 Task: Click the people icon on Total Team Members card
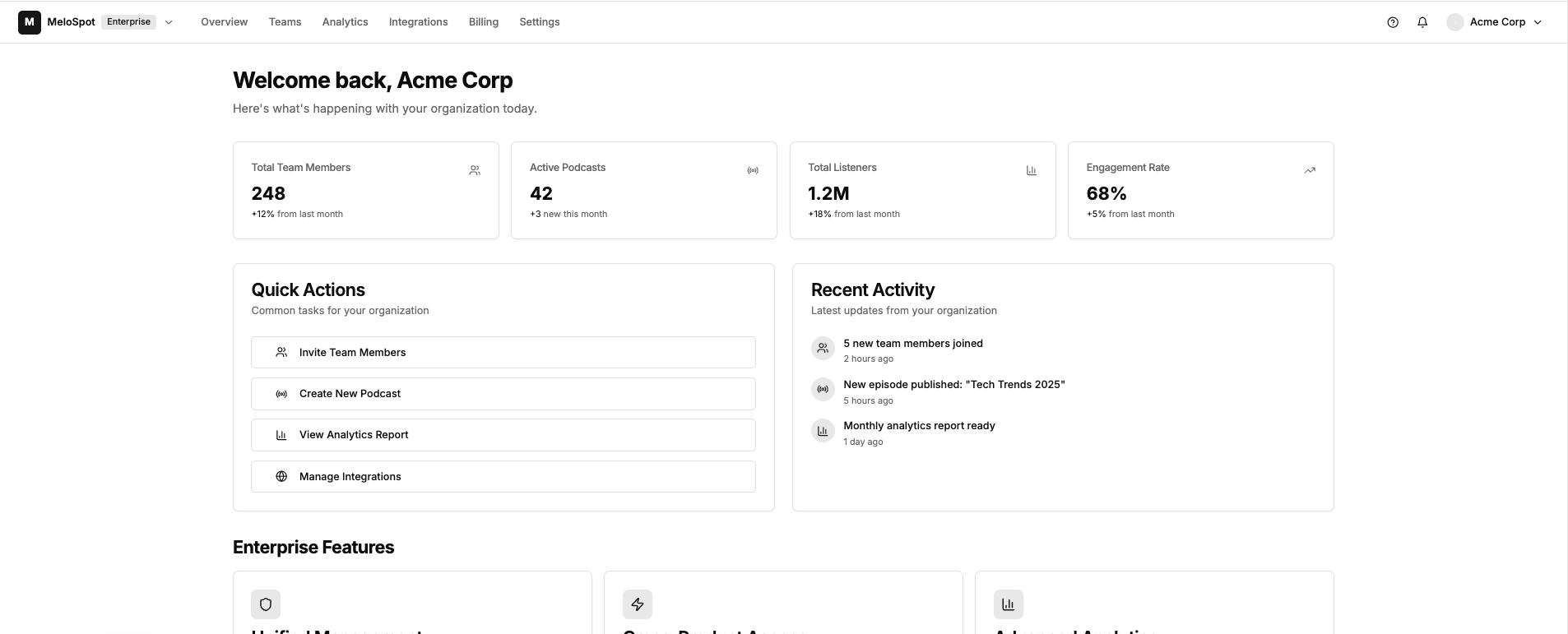click(x=475, y=170)
